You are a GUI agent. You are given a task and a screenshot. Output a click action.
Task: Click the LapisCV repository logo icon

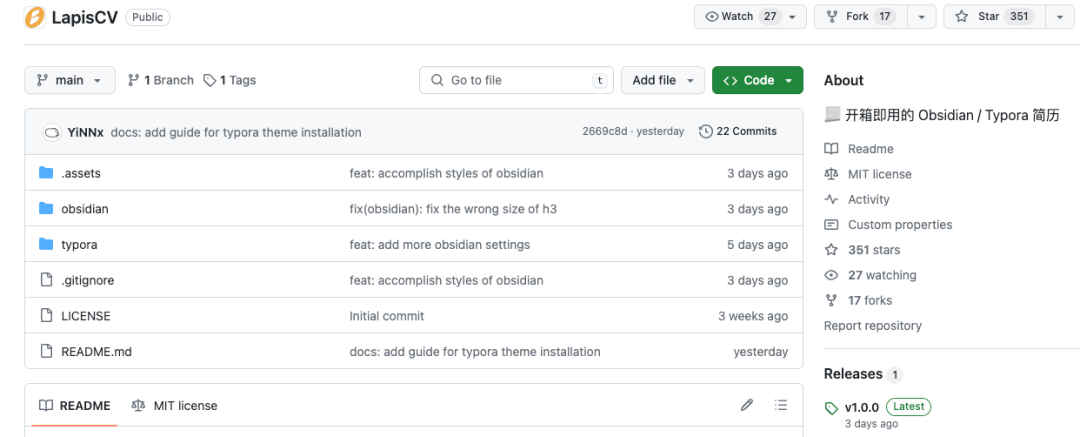(x=34, y=17)
